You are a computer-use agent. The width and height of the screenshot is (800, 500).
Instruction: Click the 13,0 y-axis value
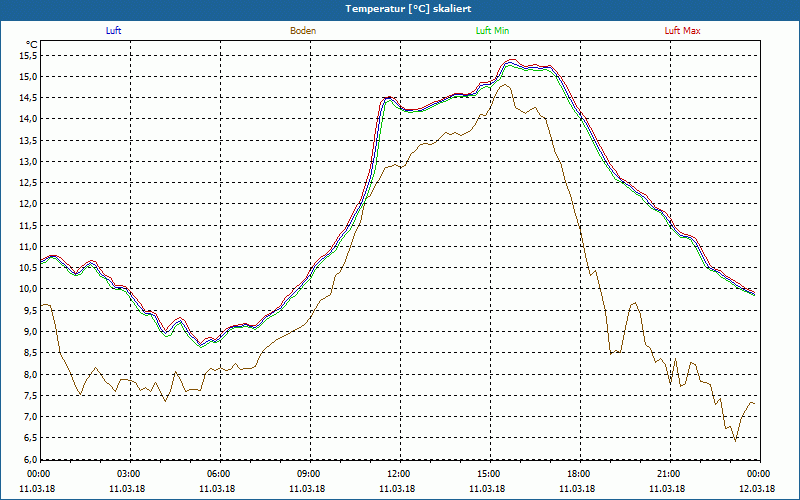coord(27,162)
